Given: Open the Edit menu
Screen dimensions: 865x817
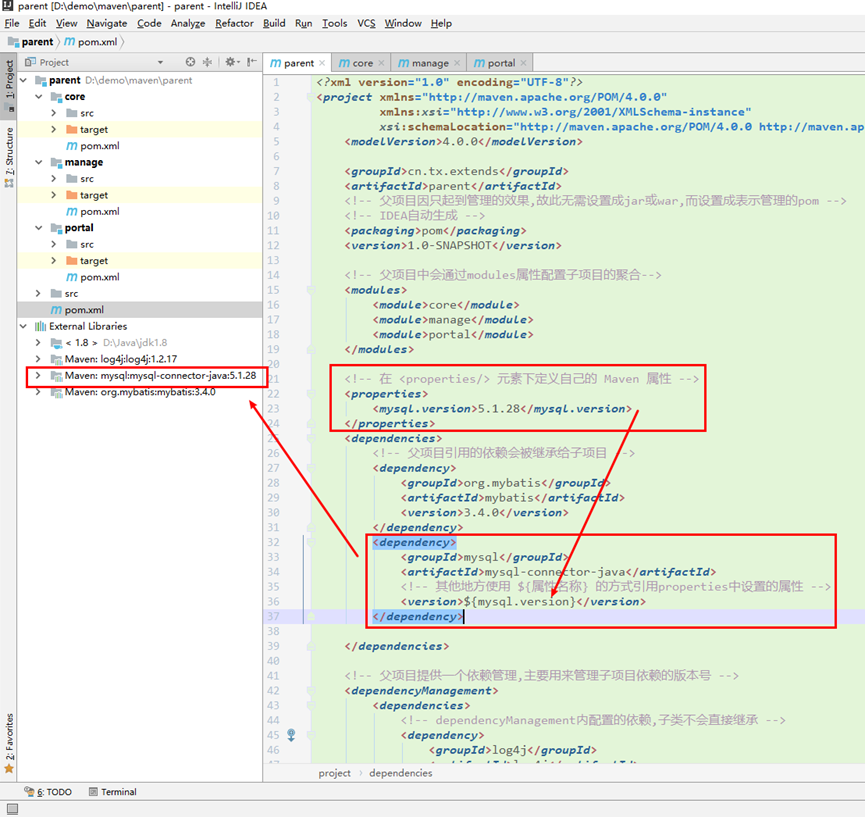Looking at the screenshot, I should tap(38, 23).
